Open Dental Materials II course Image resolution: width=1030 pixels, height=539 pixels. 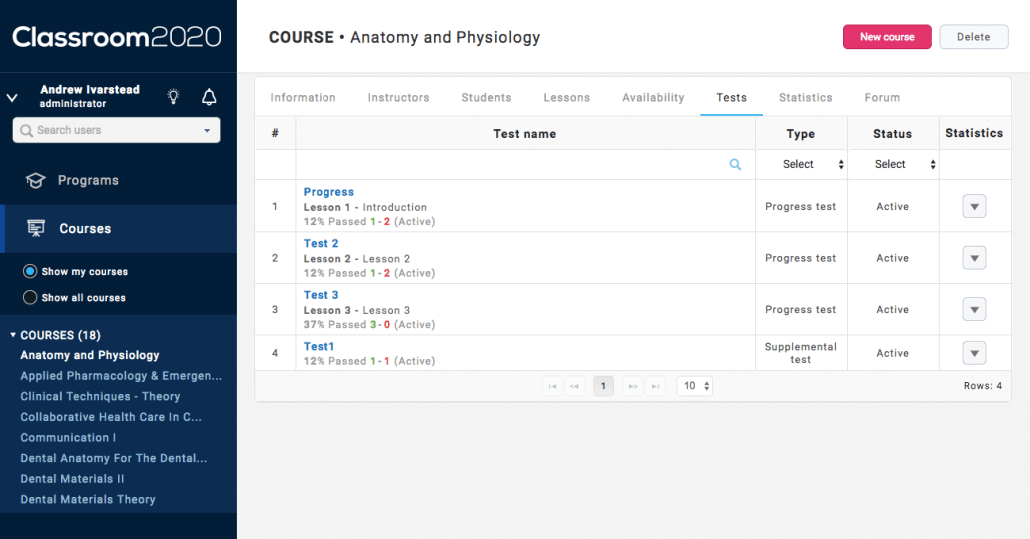(x=72, y=479)
